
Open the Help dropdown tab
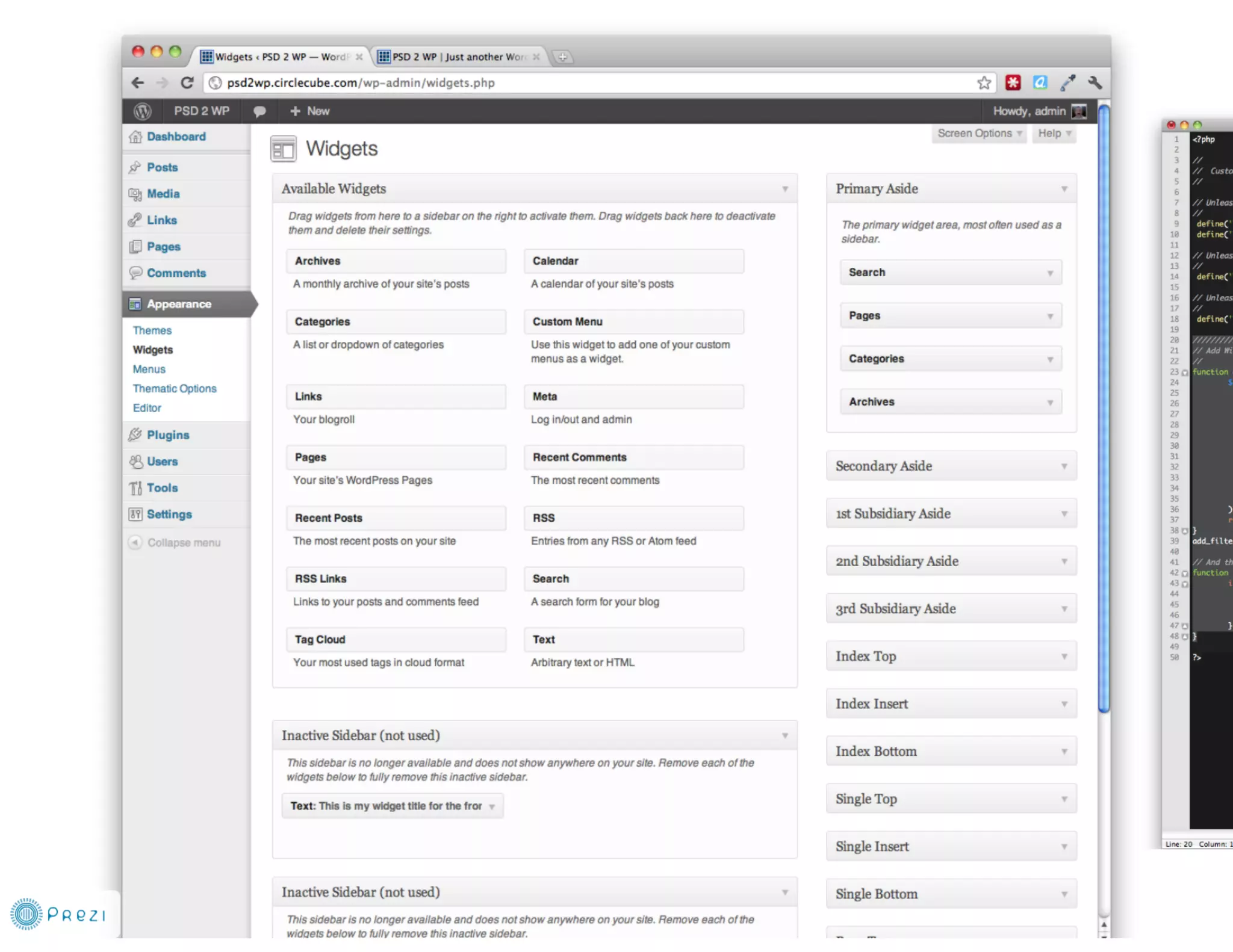coord(1055,134)
